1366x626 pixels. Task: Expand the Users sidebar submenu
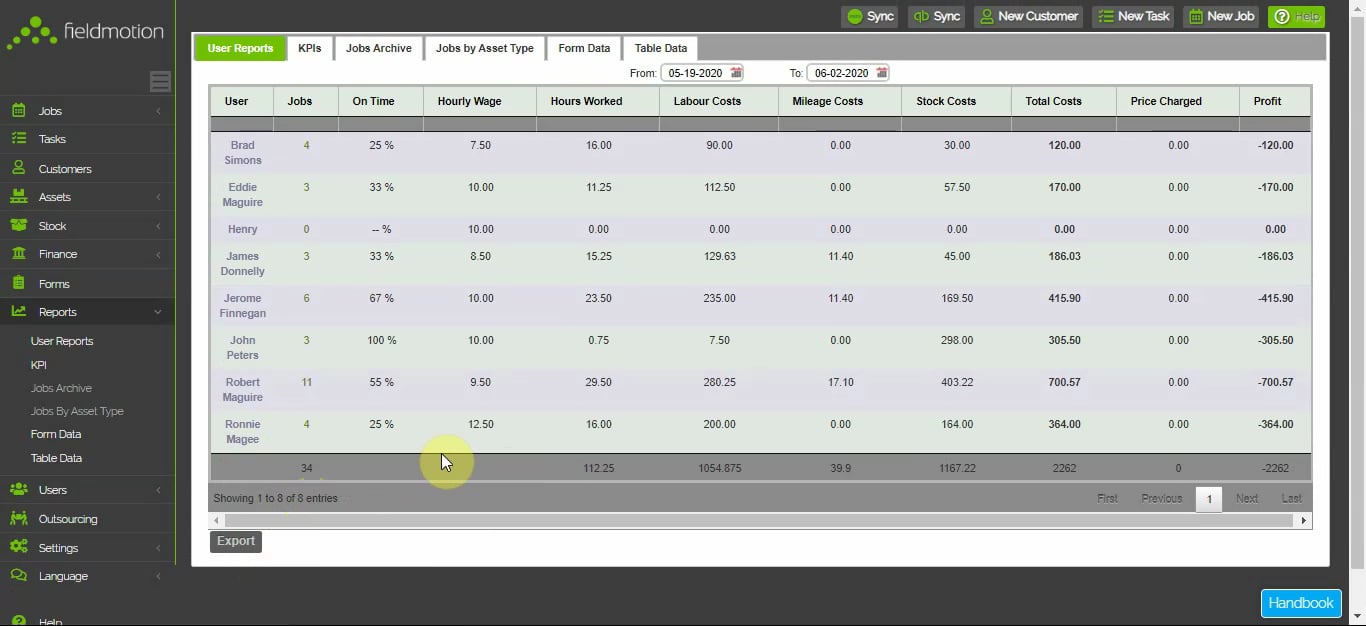pos(158,490)
